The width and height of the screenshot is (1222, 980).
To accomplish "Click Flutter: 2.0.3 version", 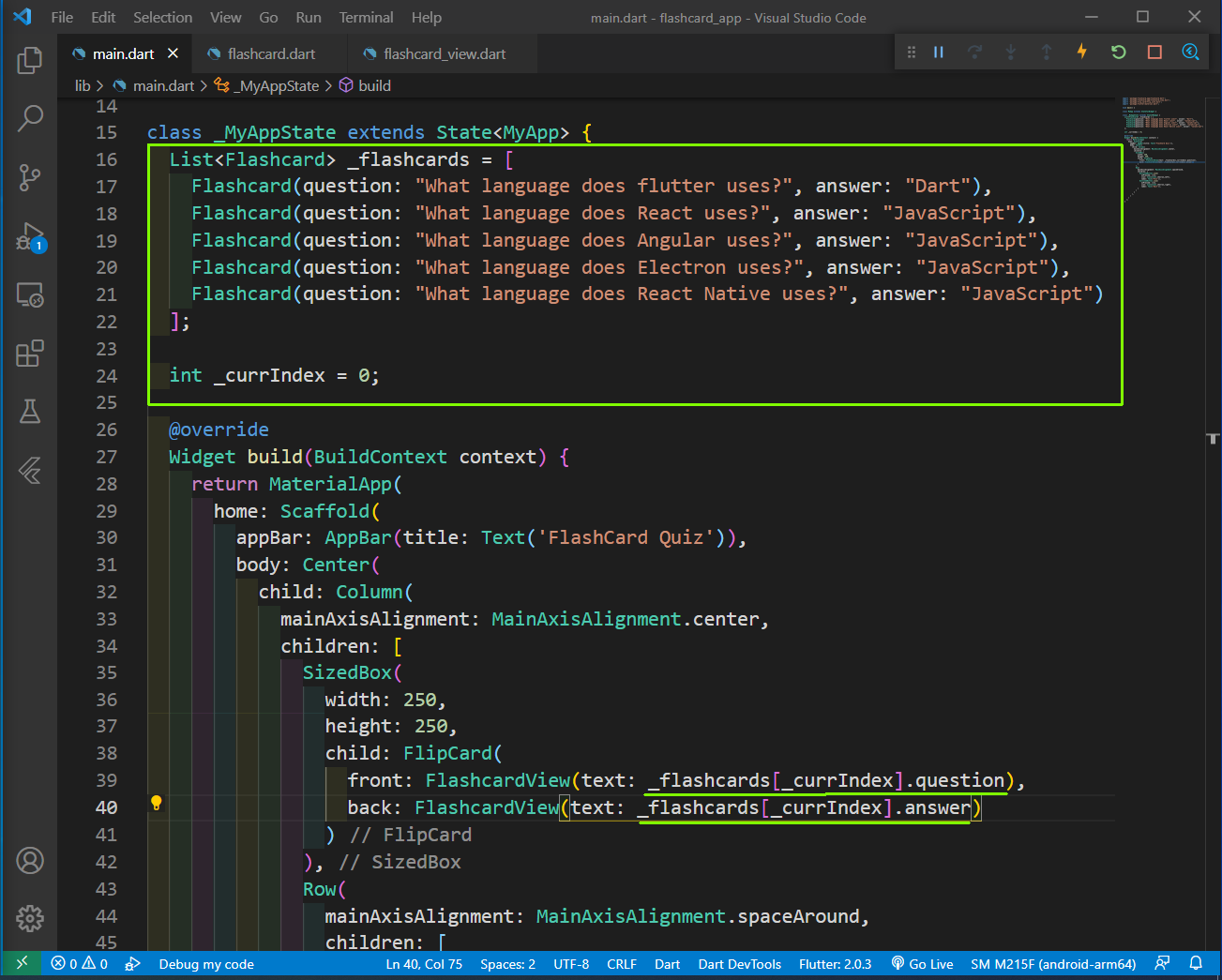I will coord(835,964).
